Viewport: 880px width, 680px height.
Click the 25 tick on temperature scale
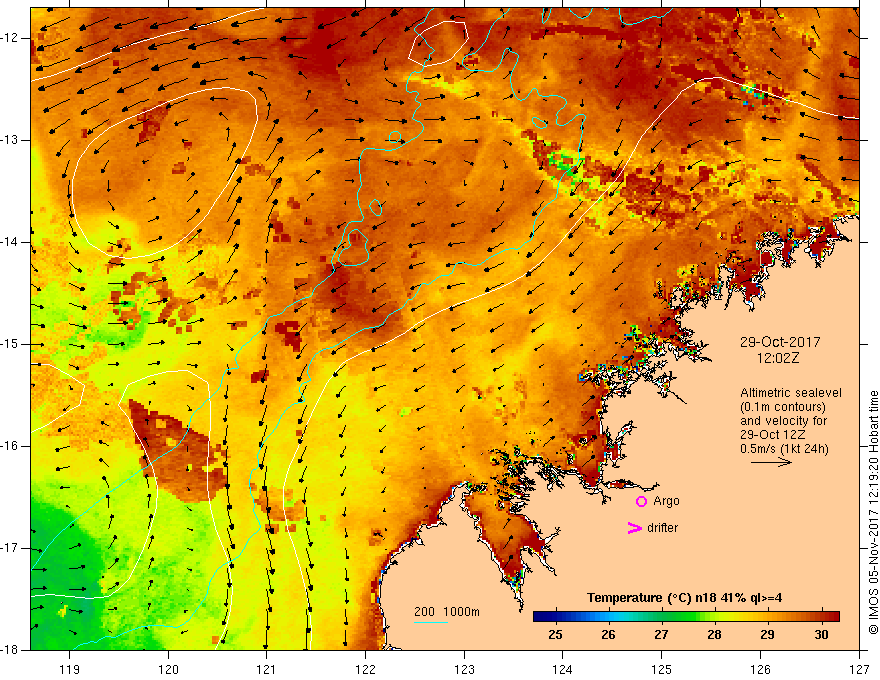(556, 635)
